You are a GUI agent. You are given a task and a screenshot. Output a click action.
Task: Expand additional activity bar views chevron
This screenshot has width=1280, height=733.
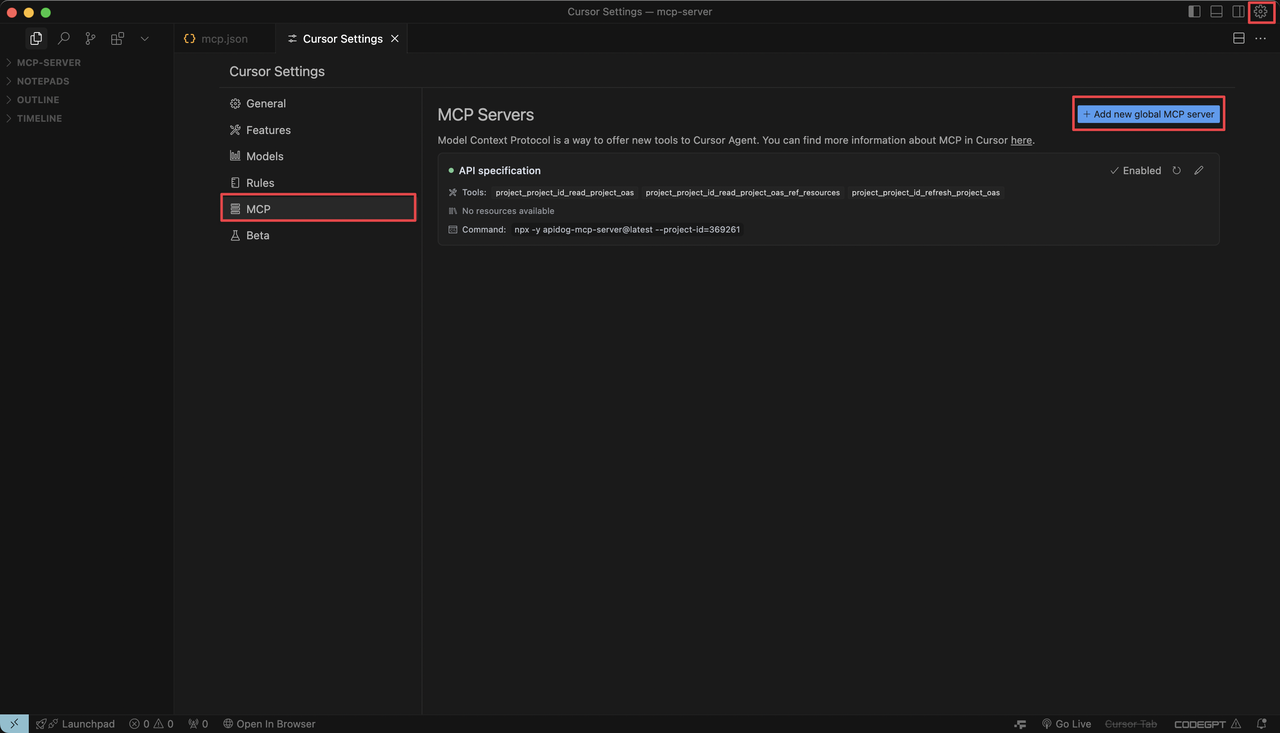coord(145,38)
